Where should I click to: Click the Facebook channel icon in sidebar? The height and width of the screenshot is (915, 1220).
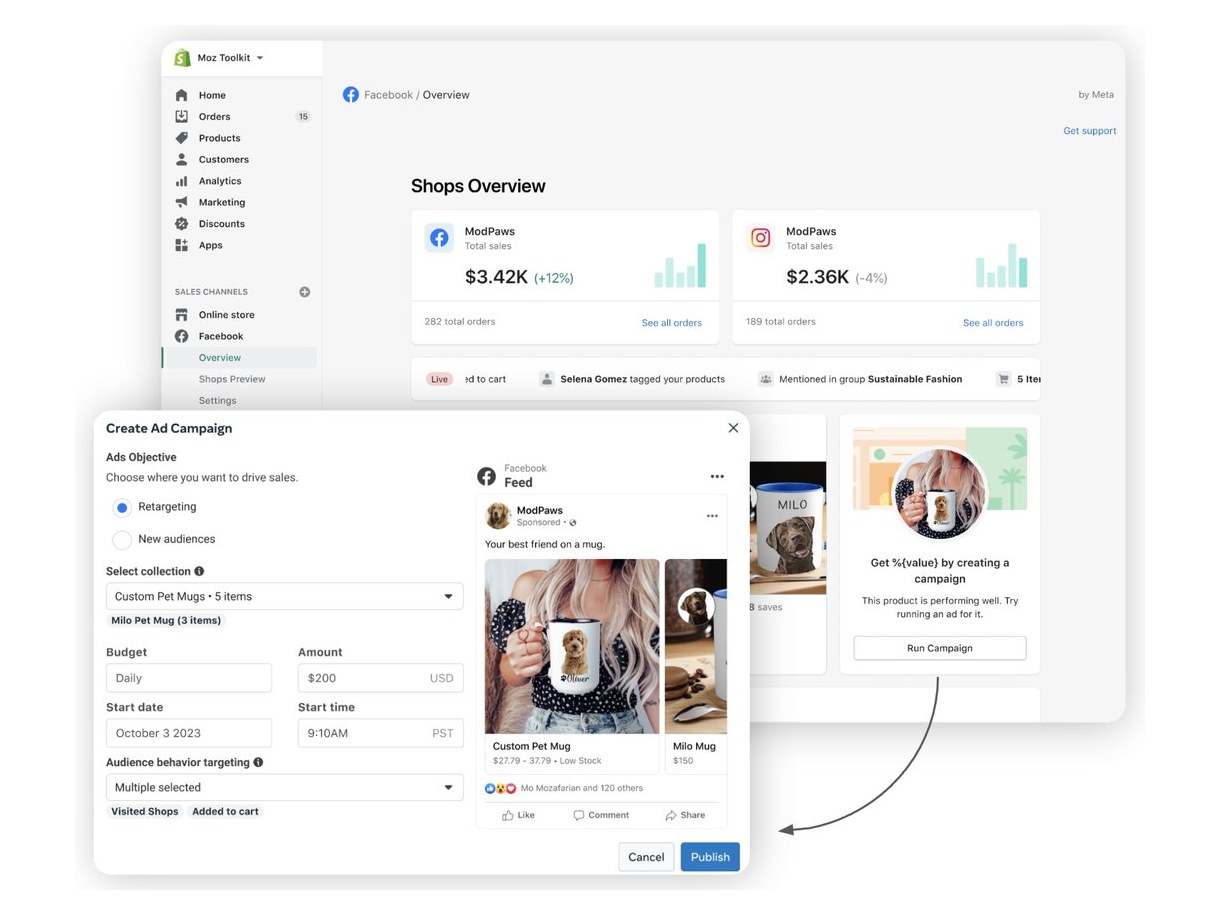(181, 336)
